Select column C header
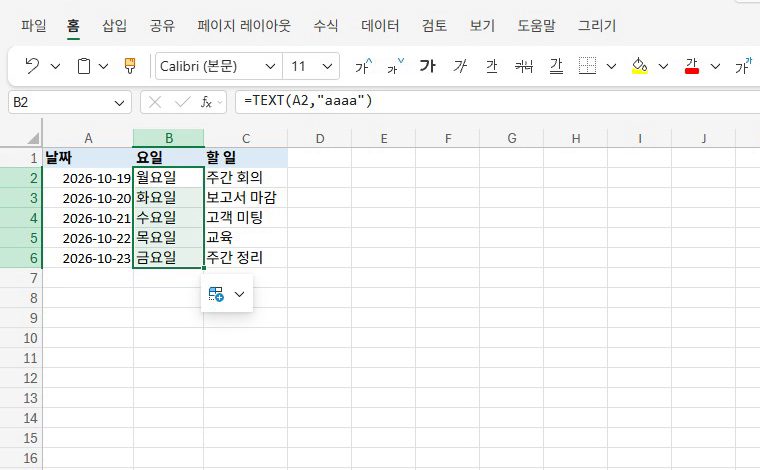This screenshot has width=760, height=470. pos(246,139)
